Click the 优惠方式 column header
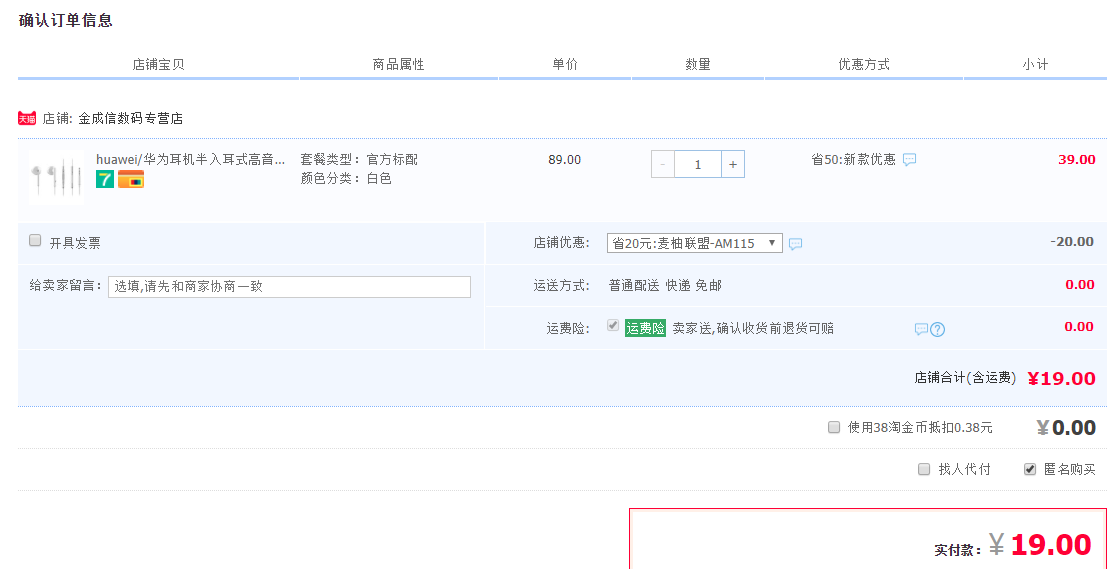The width and height of the screenshot is (1117, 569). pyautogui.click(x=864, y=64)
